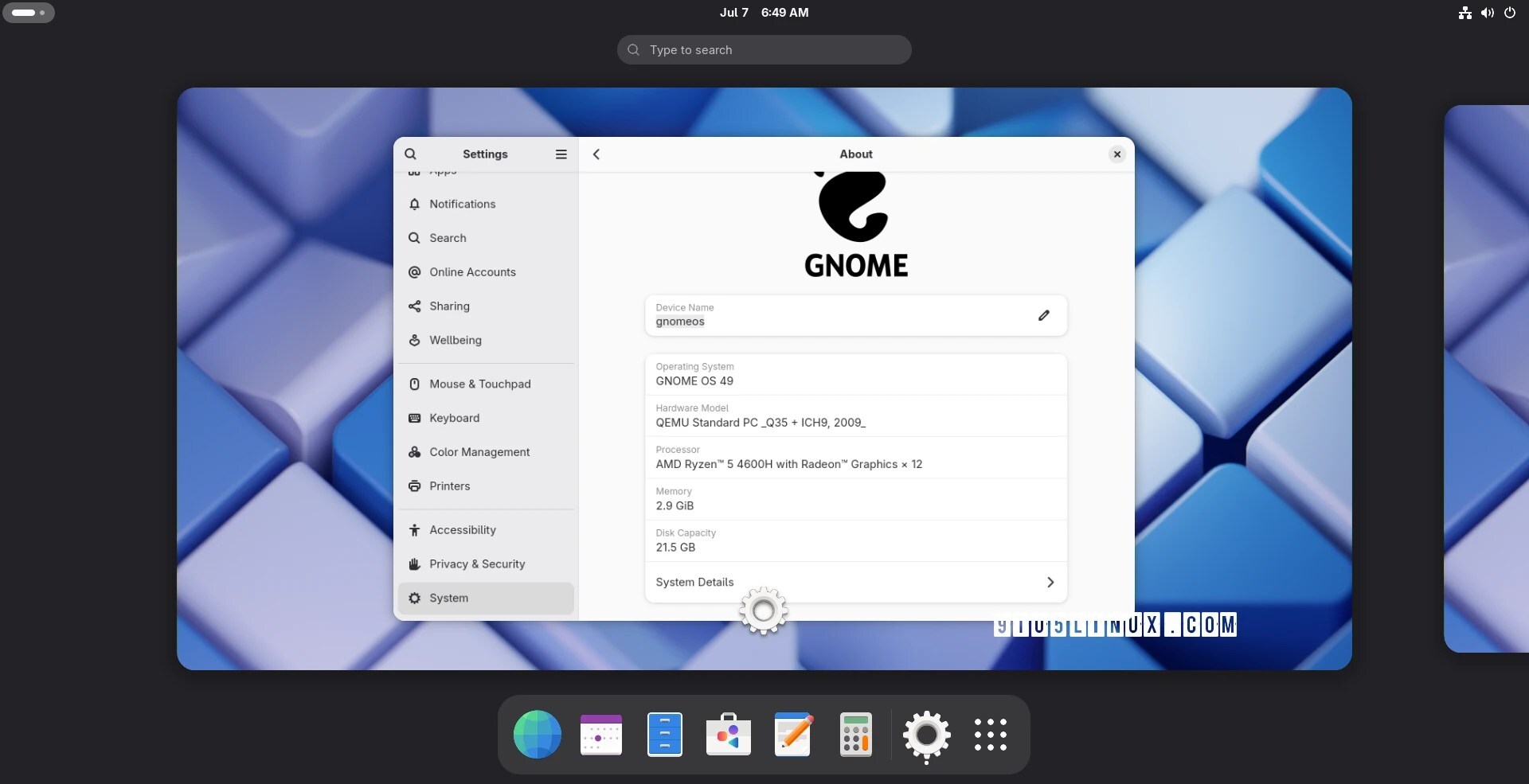Click the 2.9 GiB memory value
This screenshot has width=1529, height=784.
(x=675, y=506)
